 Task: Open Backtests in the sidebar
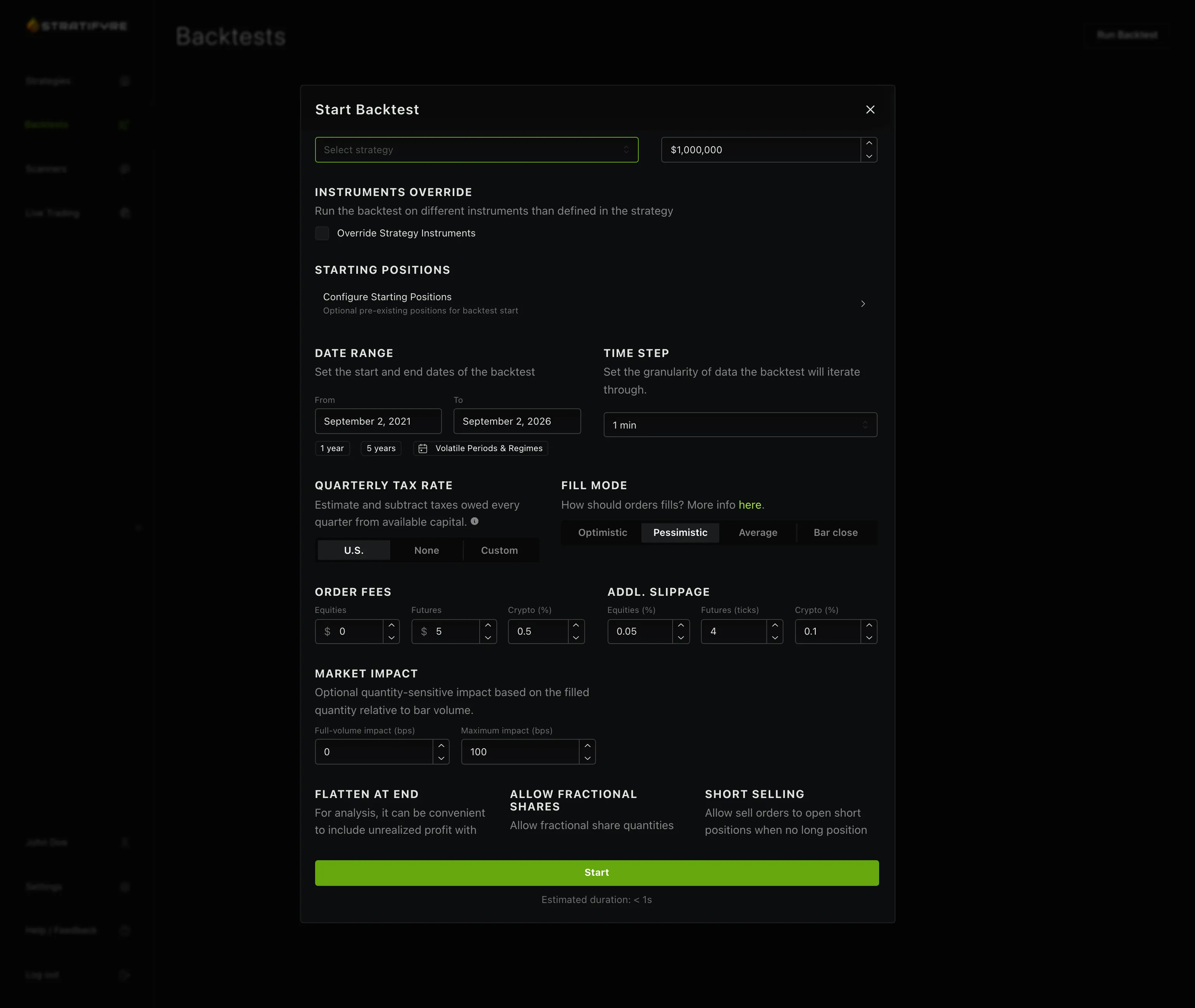click(78, 124)
